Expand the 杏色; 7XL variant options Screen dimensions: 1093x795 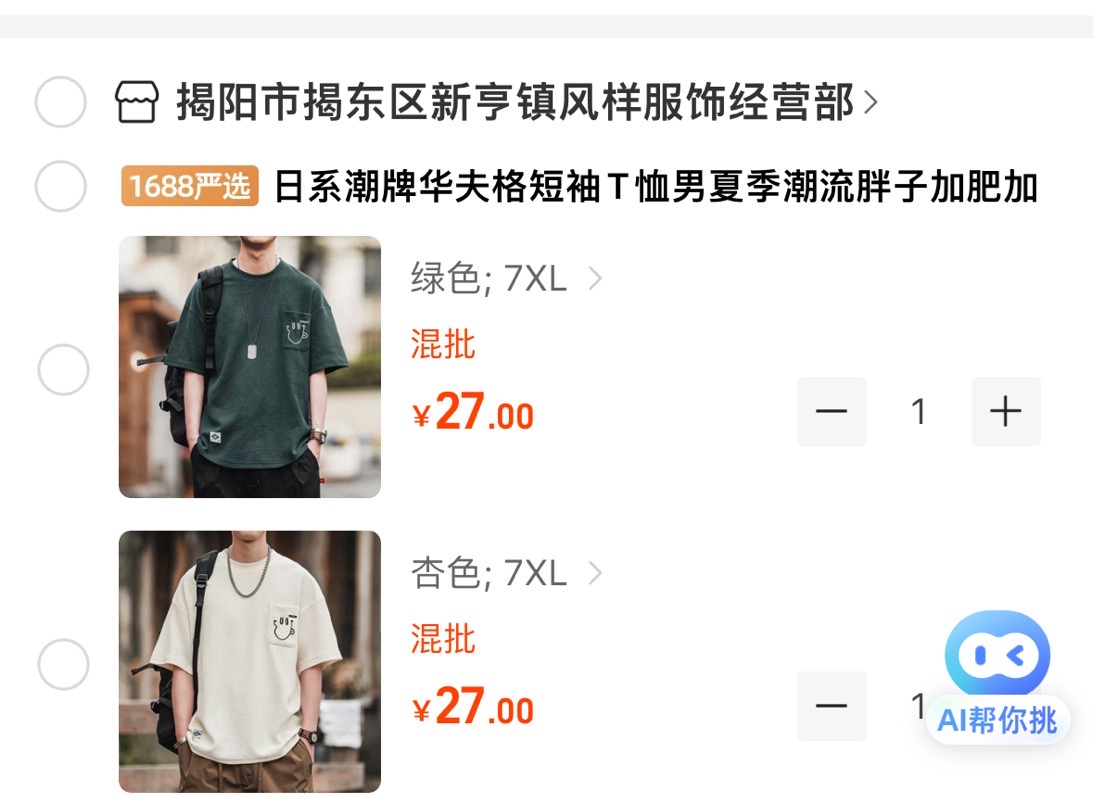[506, 573]
